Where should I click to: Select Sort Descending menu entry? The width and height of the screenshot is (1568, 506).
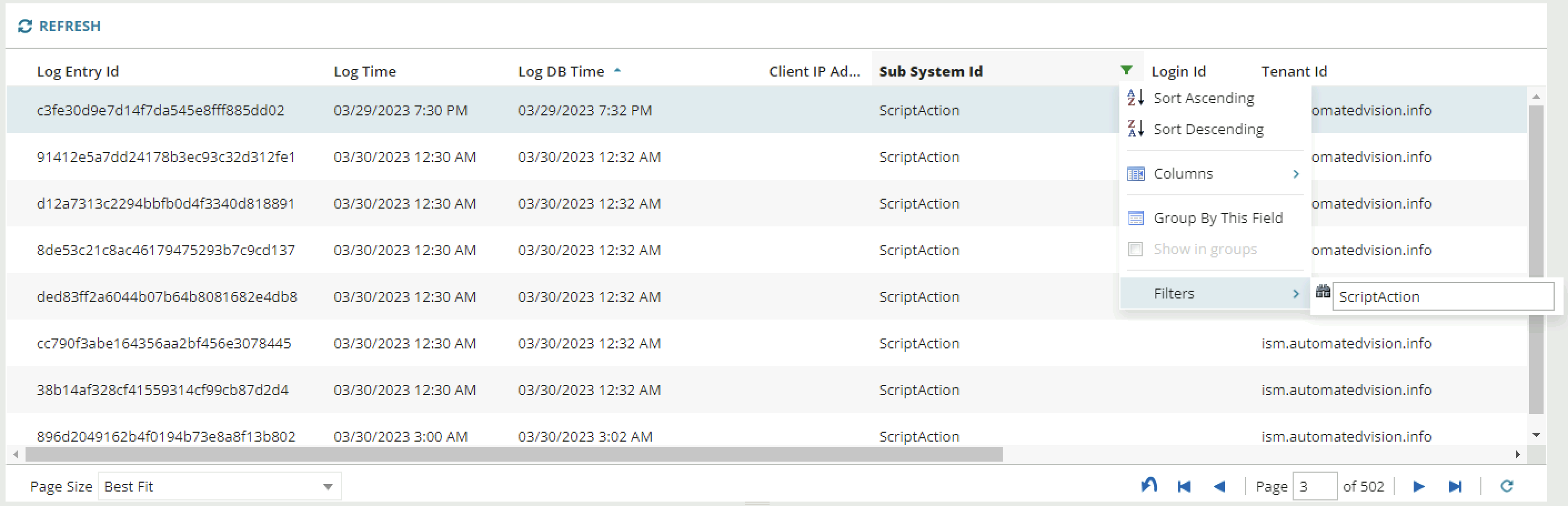click(1215, 129)
